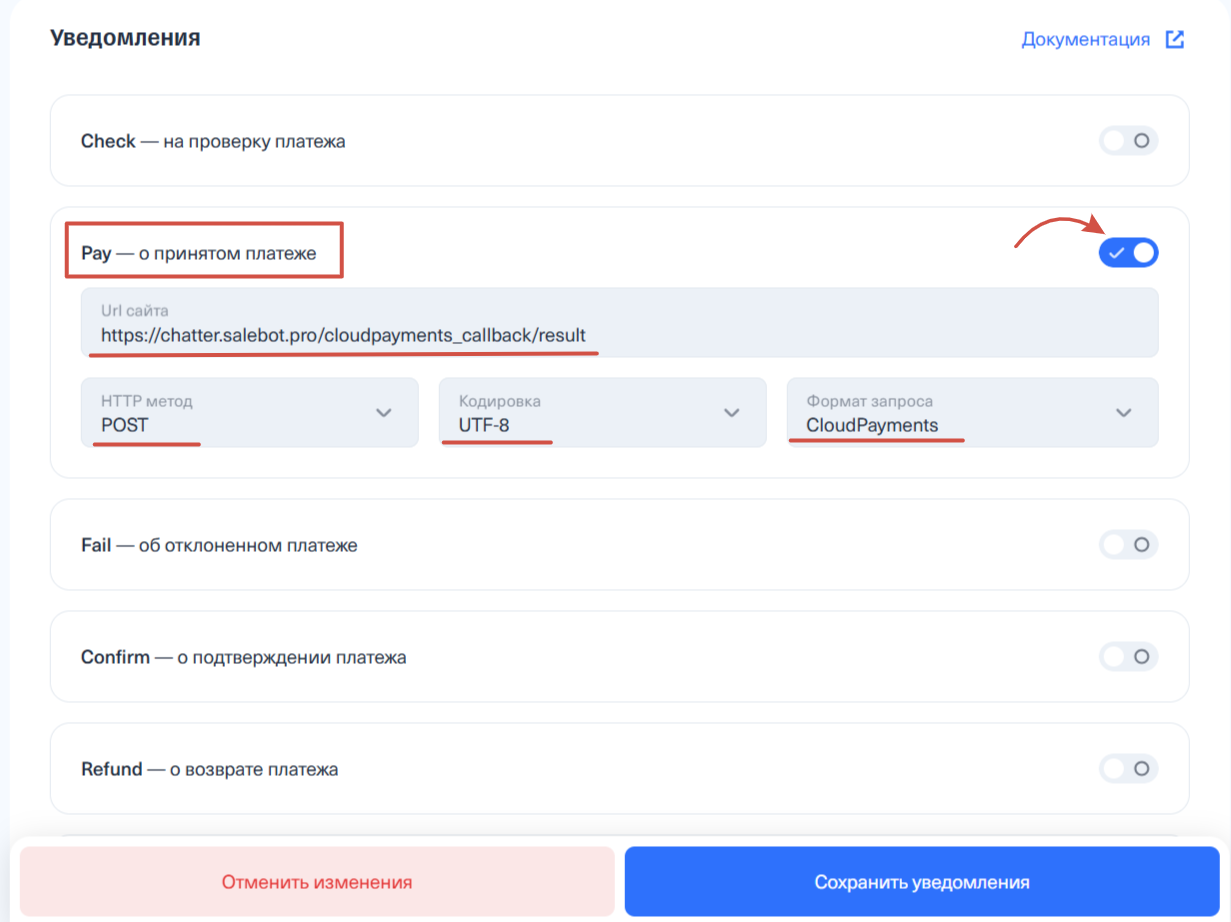1231x922 pixels.
Task: Click the Confirm — о подтверждении платежа label
Action: coord(243,658)
